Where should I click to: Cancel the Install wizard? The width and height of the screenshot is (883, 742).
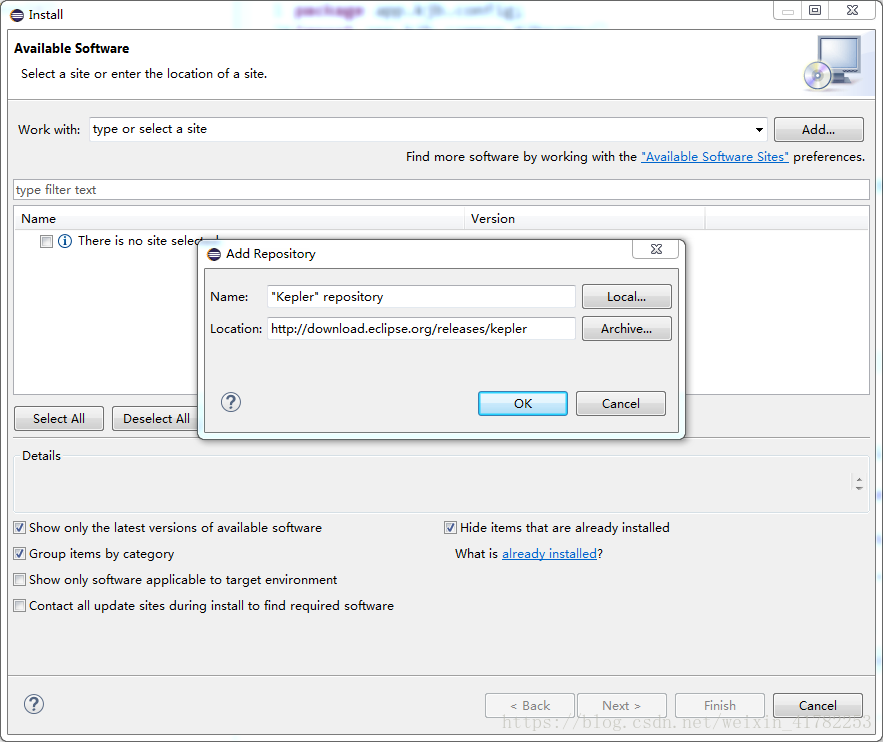click(x=818, y=705)
